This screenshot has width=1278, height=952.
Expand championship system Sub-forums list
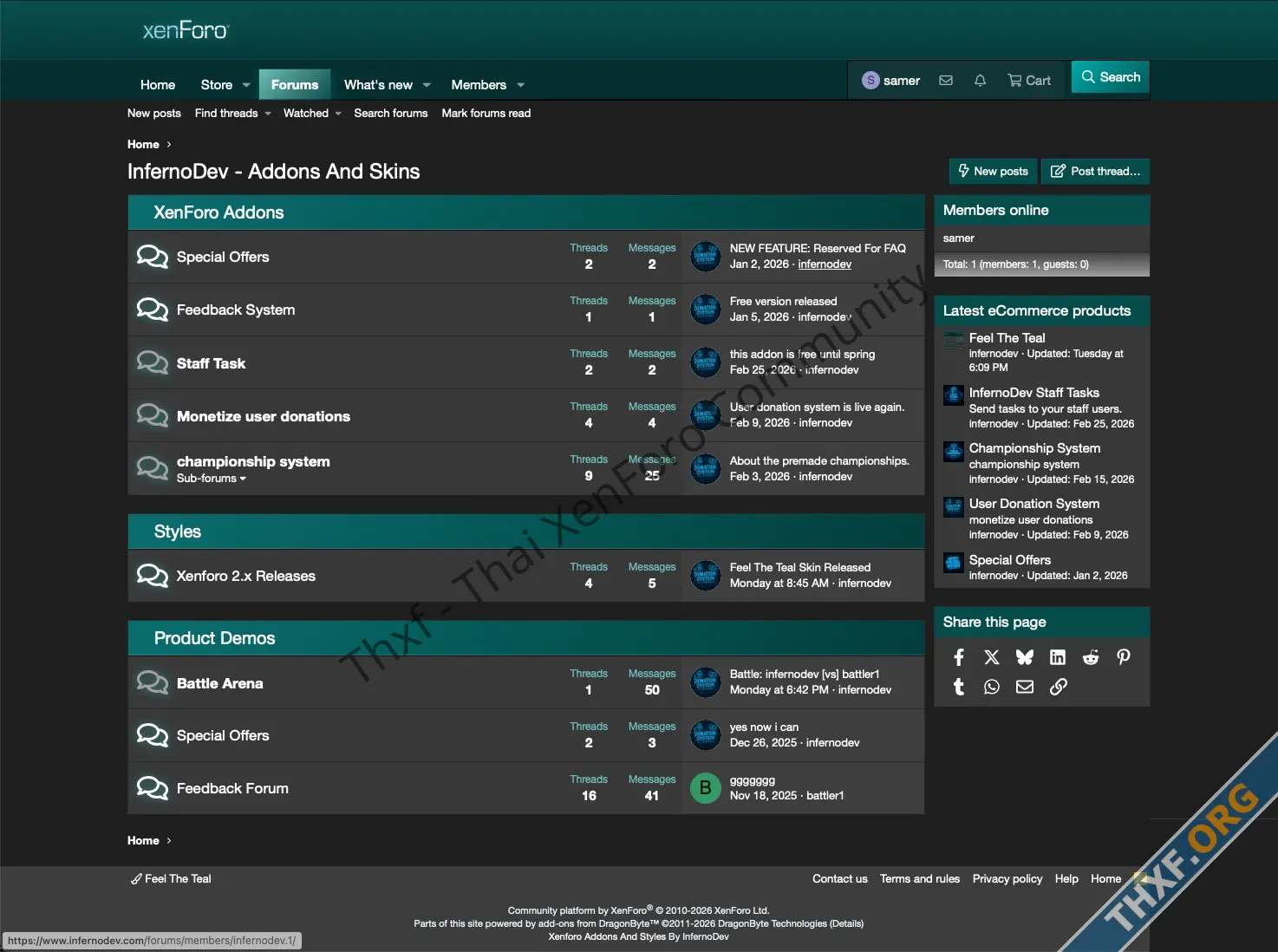(212, 479)
